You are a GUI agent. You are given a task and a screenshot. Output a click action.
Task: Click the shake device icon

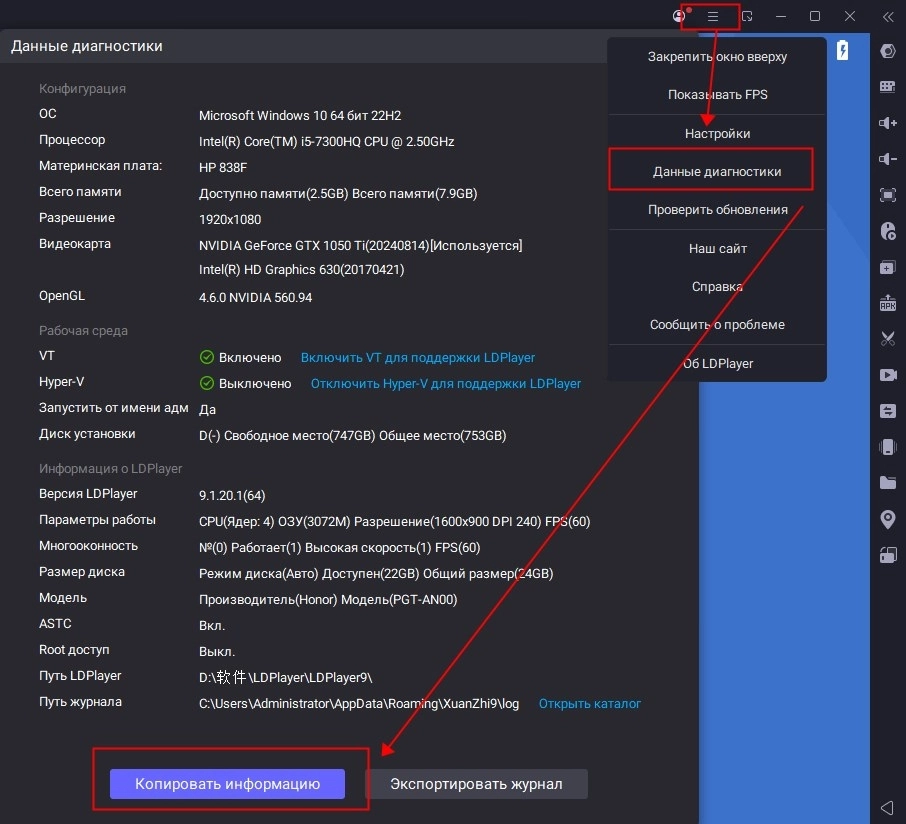point(887,447)
